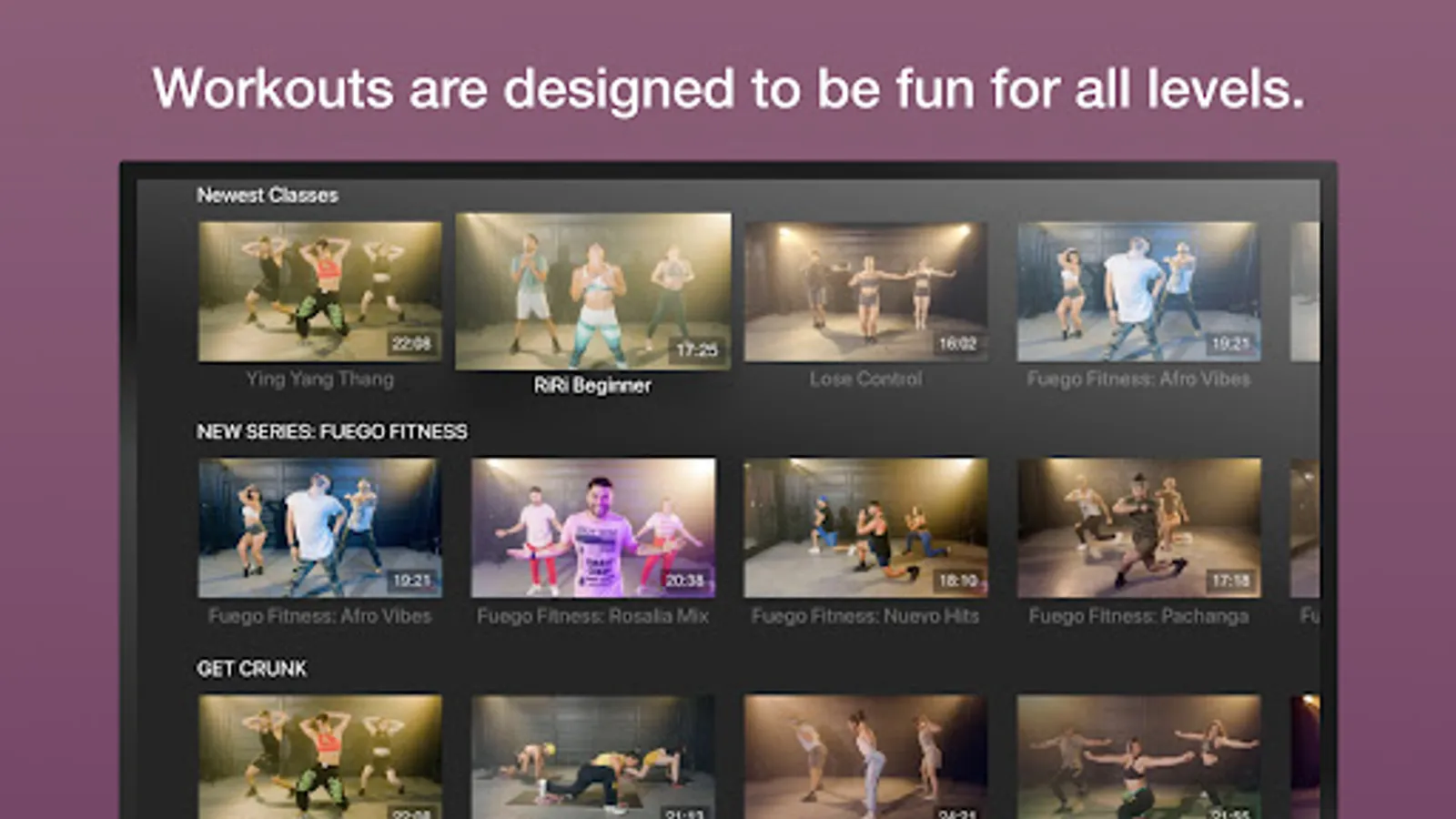The height and width of the screenshot is (819, 1456).
Task: Open the third thumbnail in the GET CRUNK row
Action: click(x=865, y=757)
